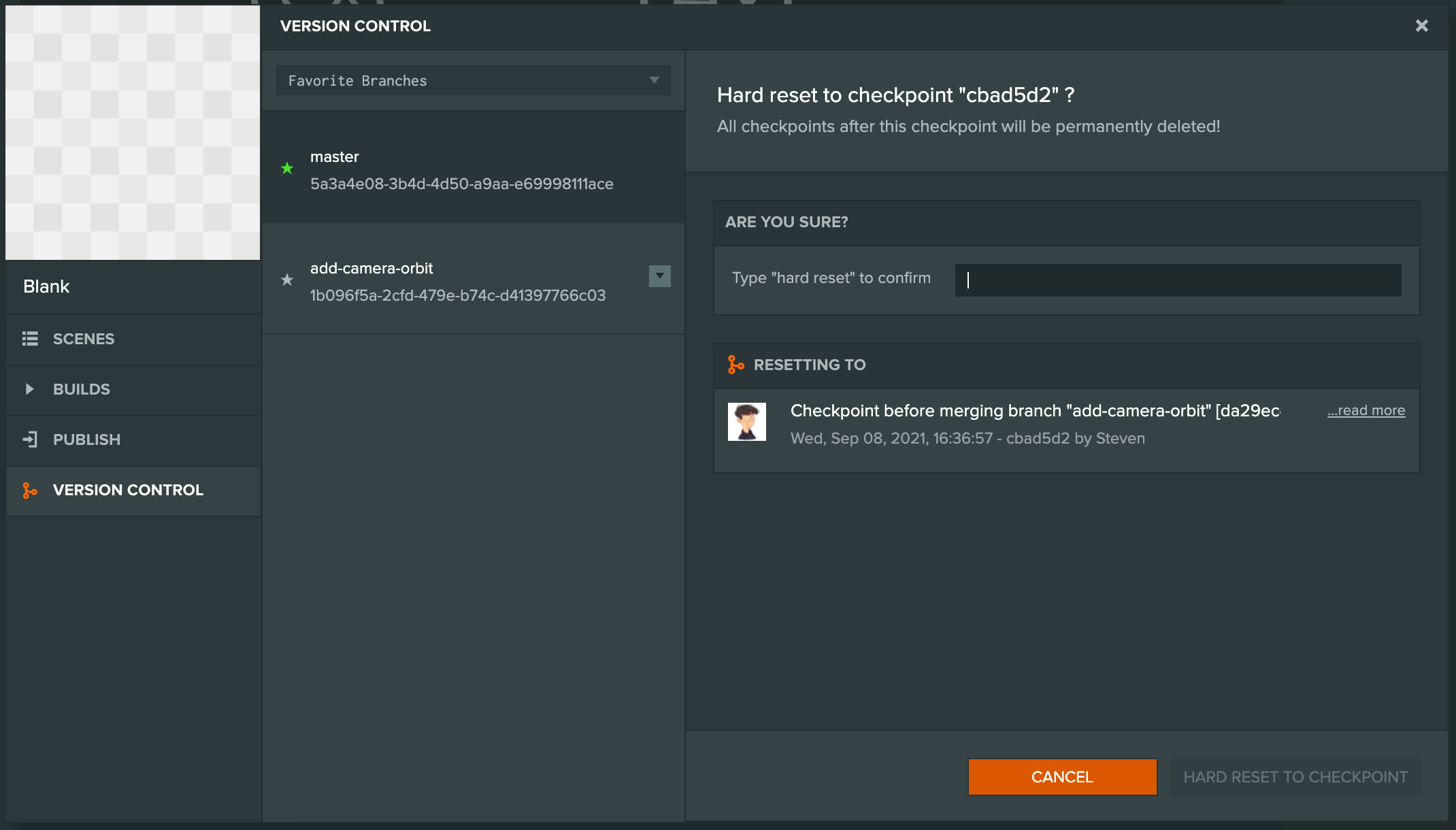Click the Builds play arrow icon
Viewport: 1456px width, 830px height.
pos(29,389)
